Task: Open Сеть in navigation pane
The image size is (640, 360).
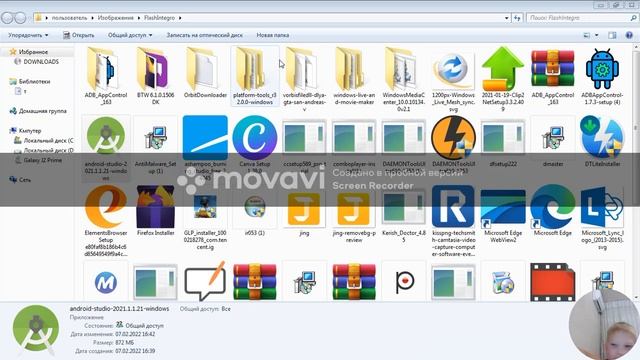Action: click(x=24, y=180)
